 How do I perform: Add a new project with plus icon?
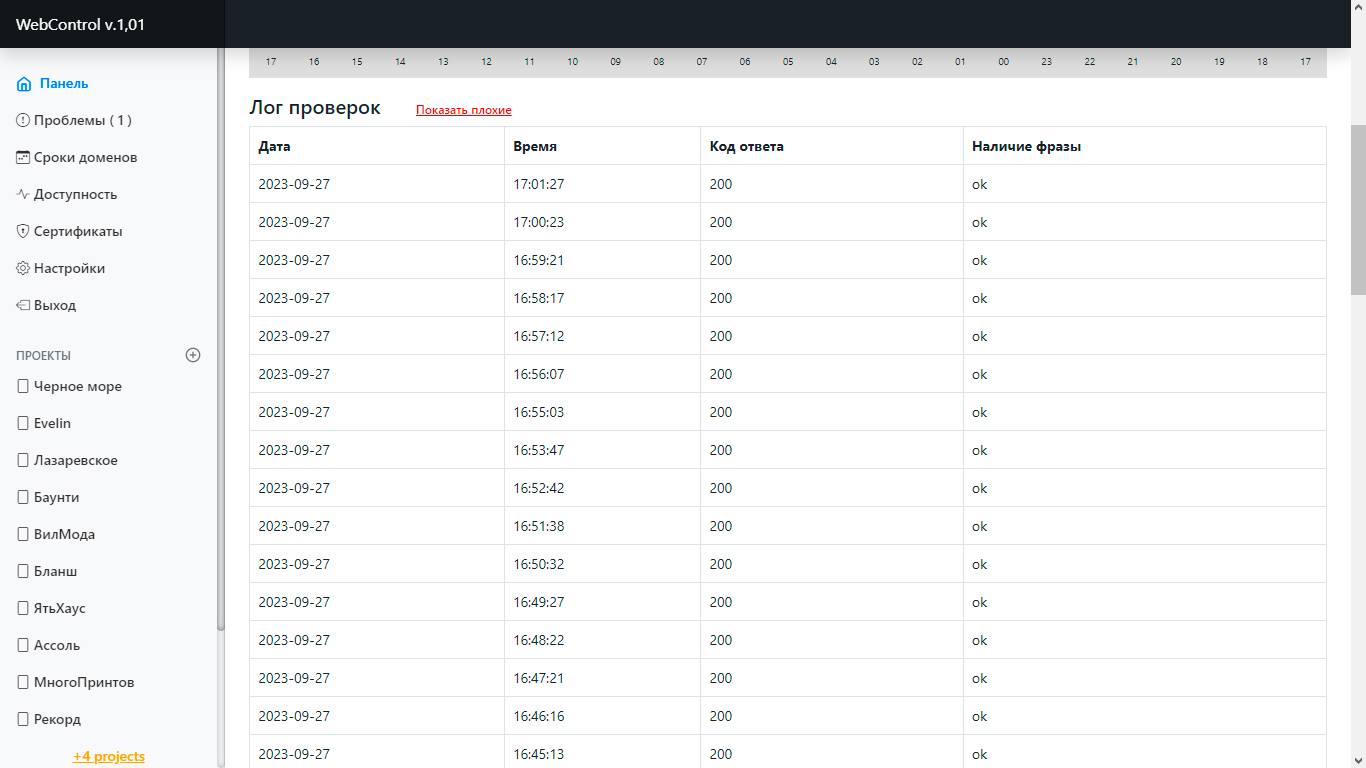point(193,355)
